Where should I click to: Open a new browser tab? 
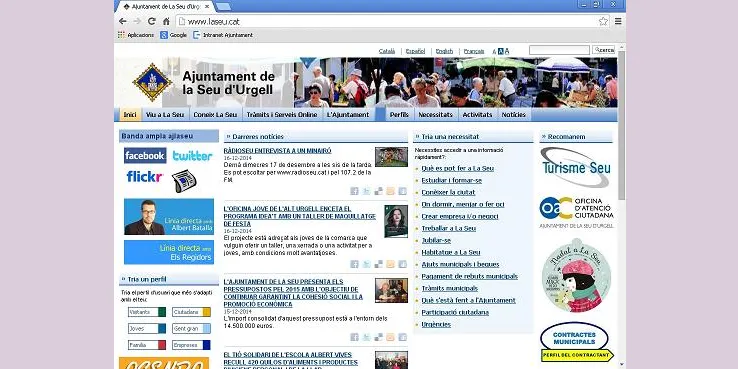coord(223,7)
